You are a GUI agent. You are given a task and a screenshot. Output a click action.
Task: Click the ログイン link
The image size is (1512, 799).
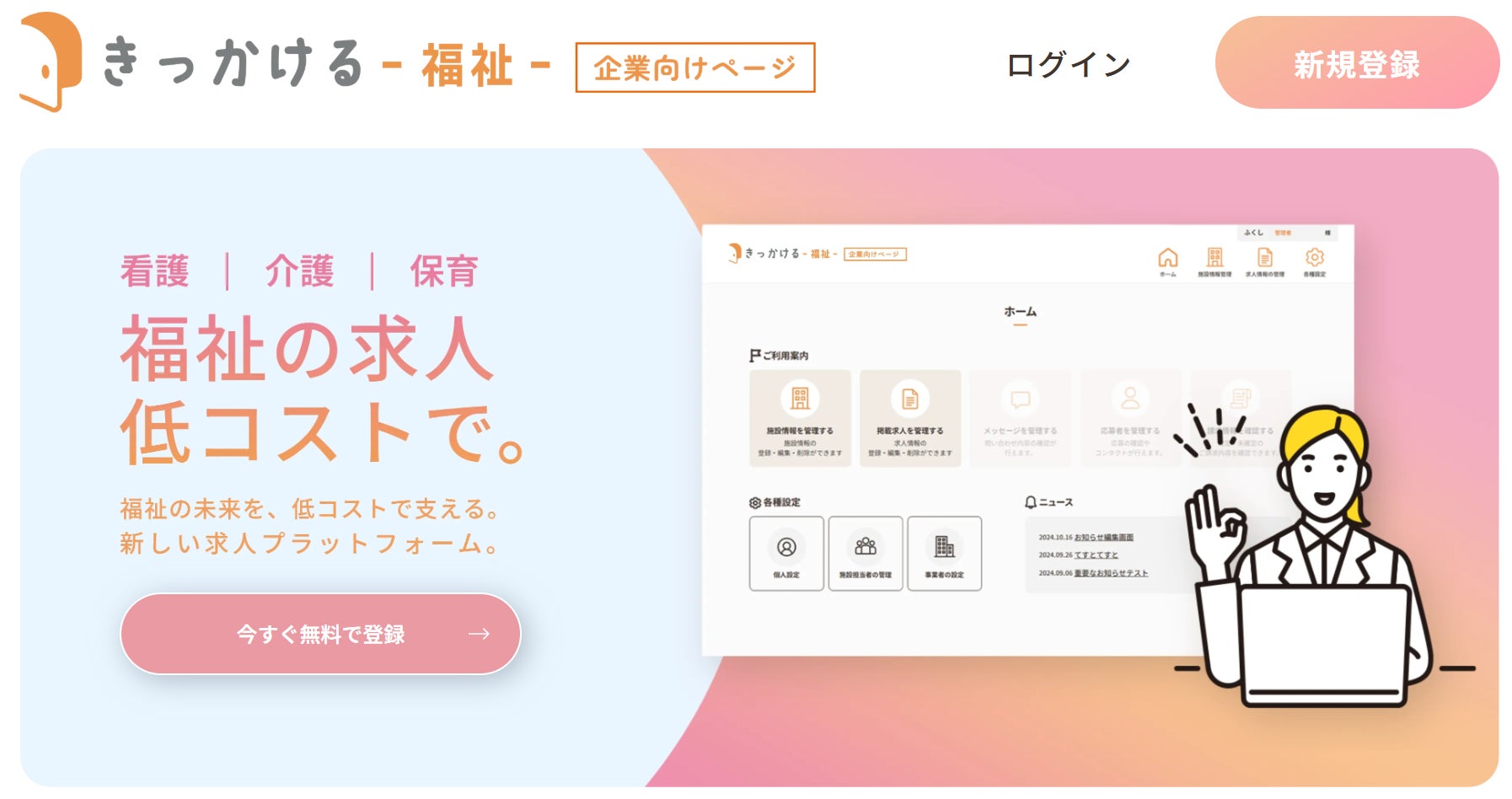point(1069,65)
